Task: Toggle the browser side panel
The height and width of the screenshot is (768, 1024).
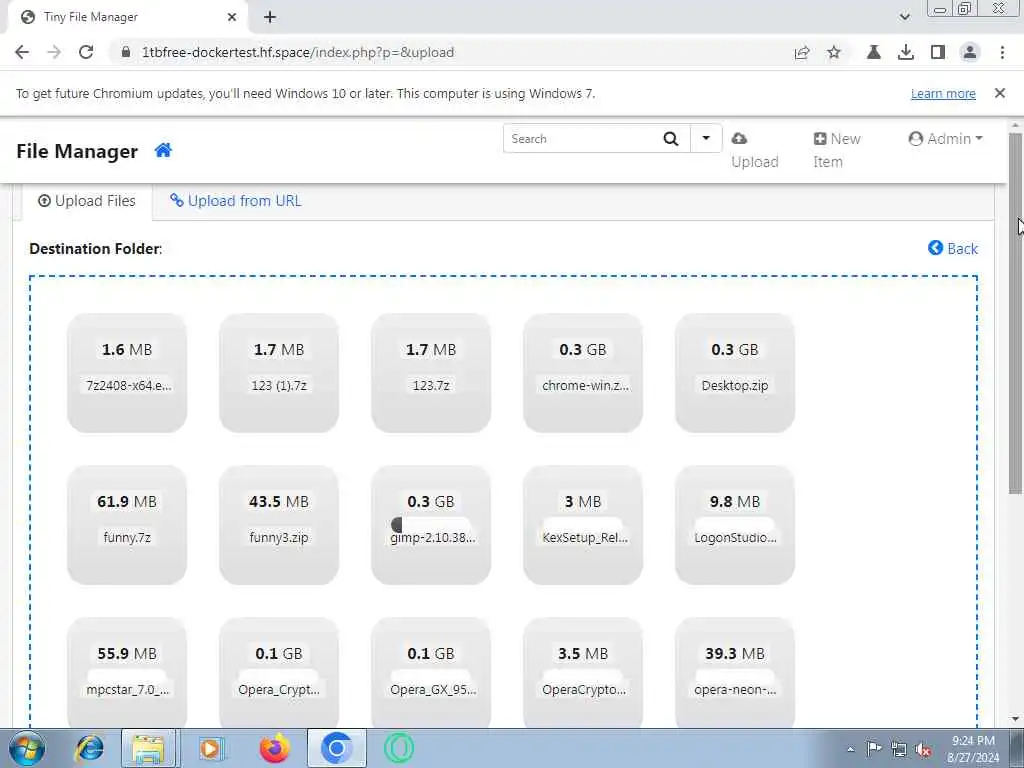Action: coord(938,52)
